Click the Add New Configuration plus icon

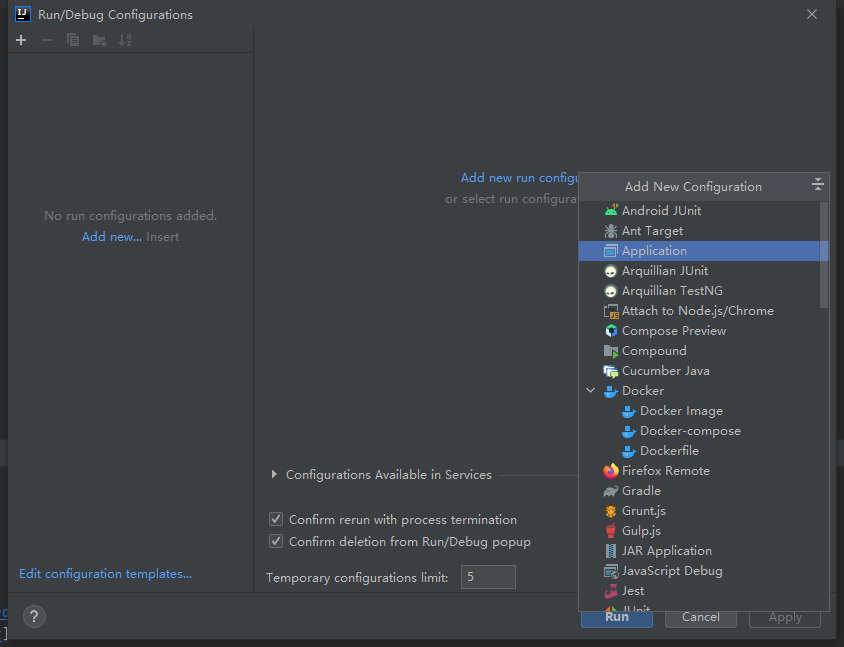[x=21, y=40]
